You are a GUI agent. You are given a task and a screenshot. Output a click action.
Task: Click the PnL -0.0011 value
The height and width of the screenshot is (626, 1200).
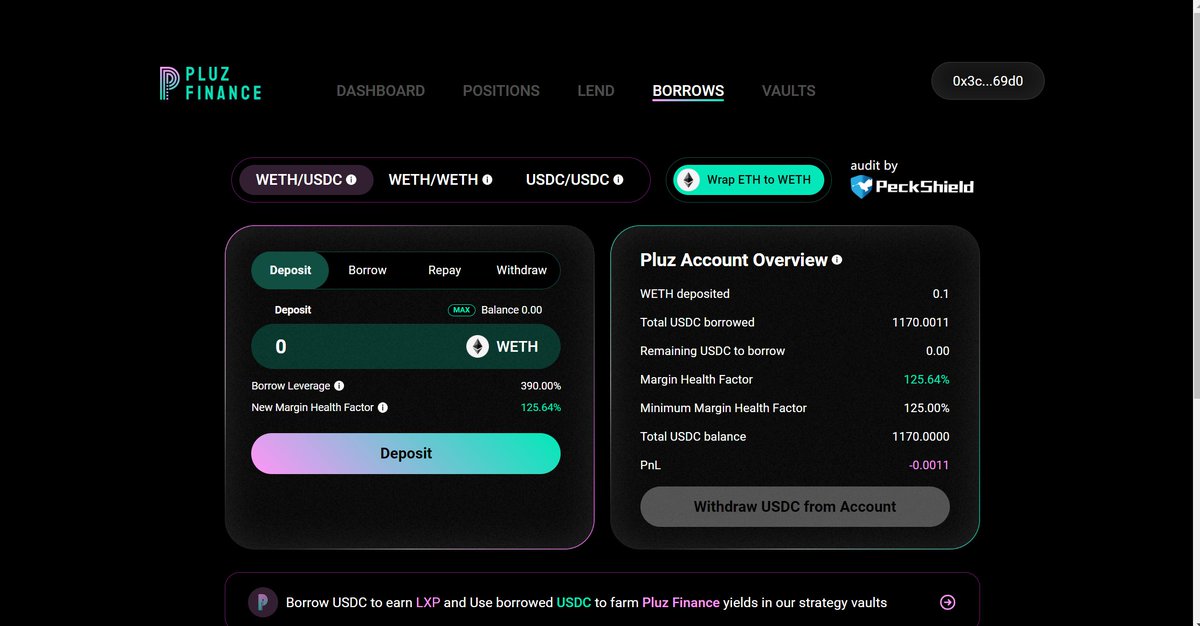pyautogui.click(x=929, y=465)
